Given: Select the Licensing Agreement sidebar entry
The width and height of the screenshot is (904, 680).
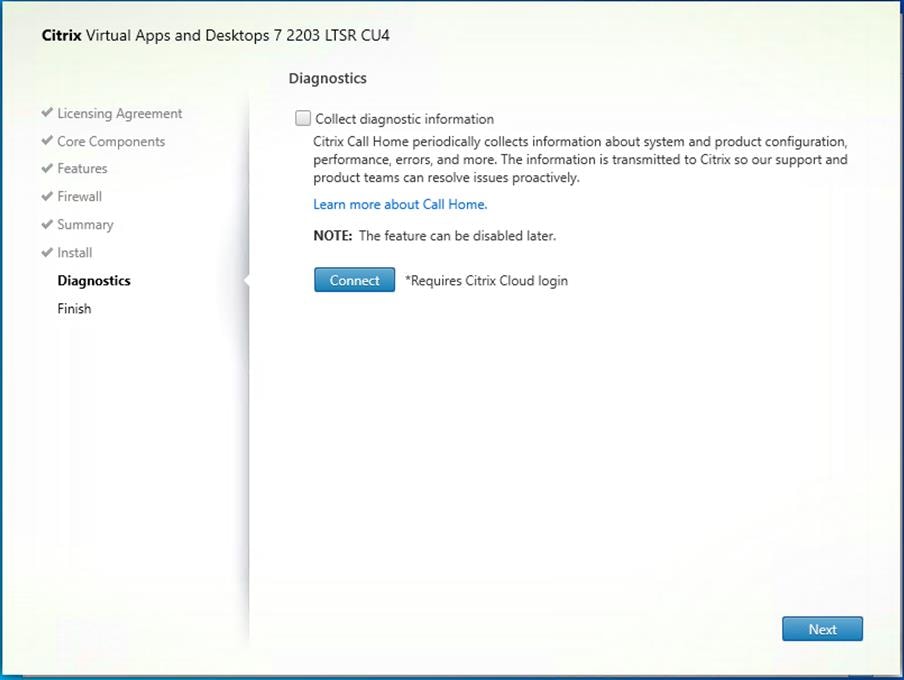Looking at the screenshot, I should (x=119, y=113).
